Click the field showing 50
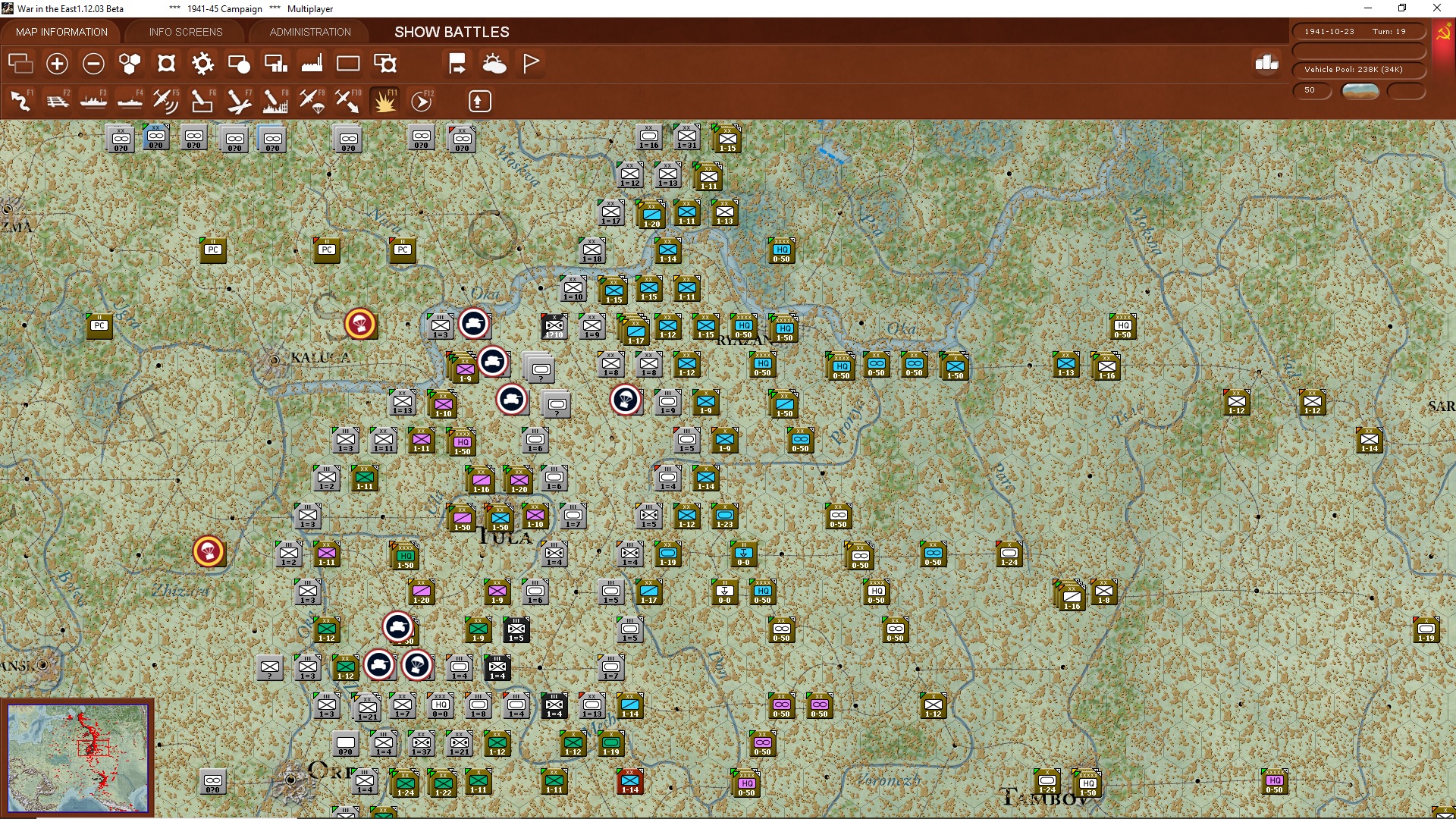 (x=1312, y=90)
